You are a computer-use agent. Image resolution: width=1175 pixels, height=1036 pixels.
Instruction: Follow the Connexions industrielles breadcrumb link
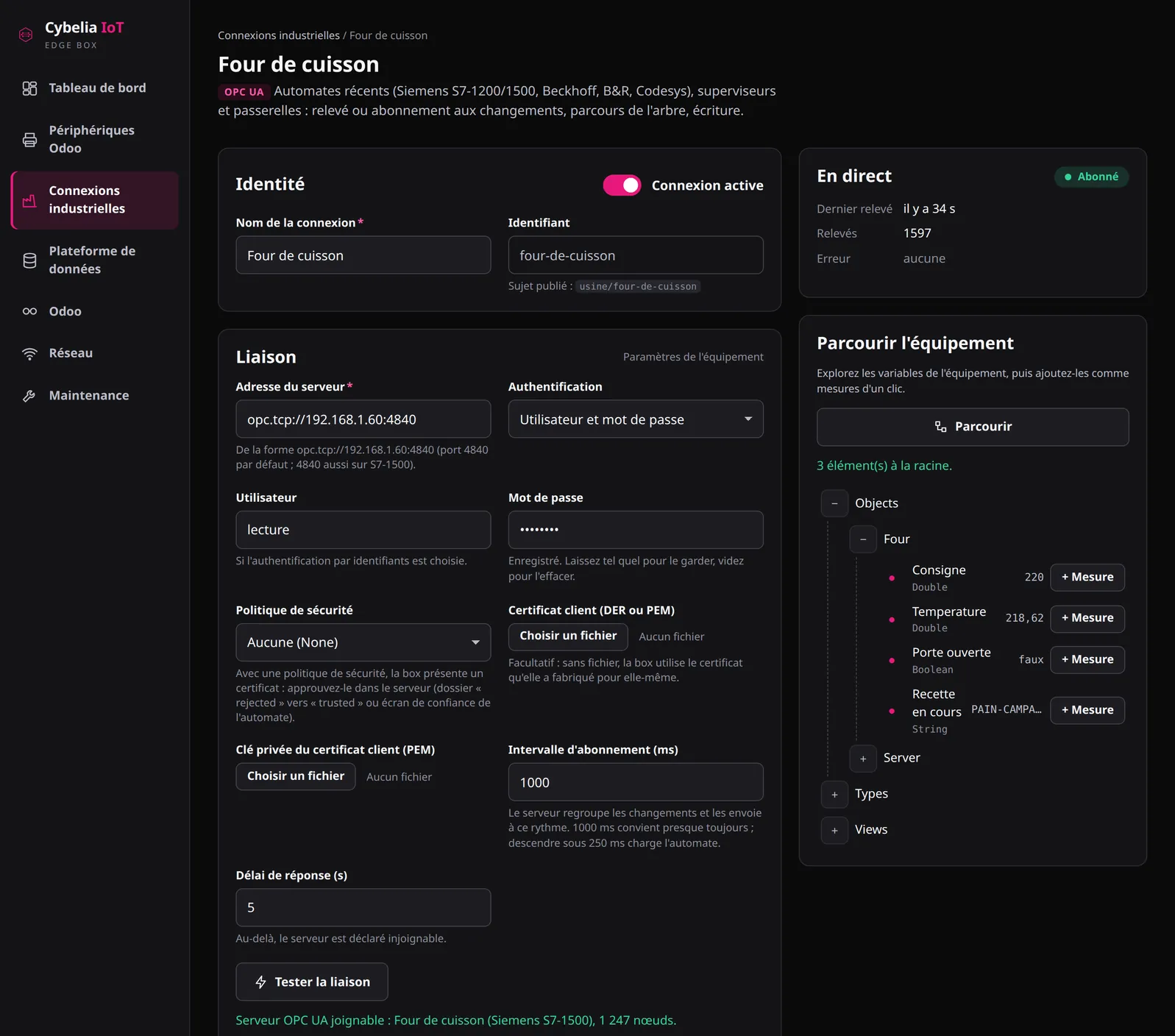click(x=279, y=35)
